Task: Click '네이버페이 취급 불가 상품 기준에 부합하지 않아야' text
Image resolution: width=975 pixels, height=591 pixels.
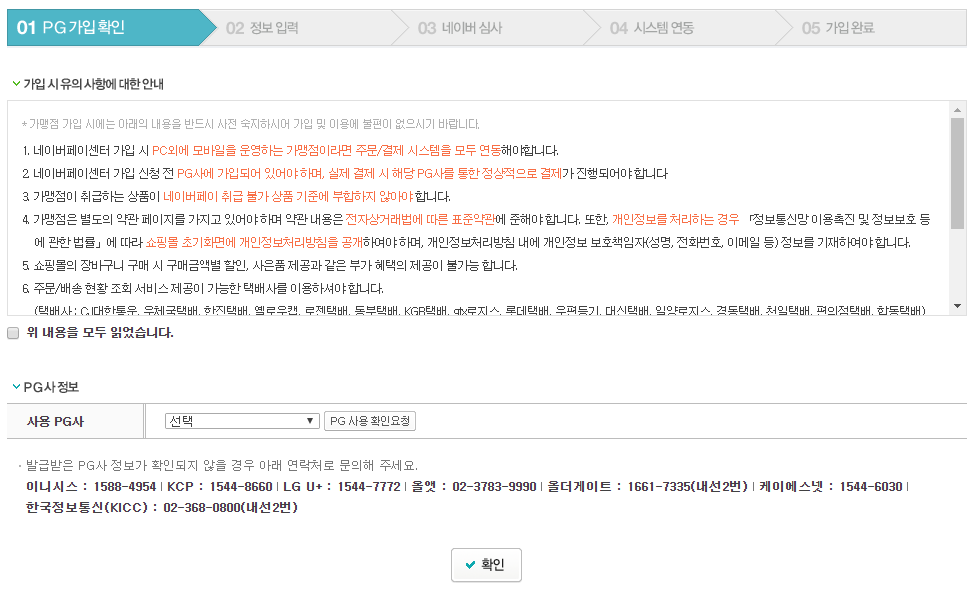Action: click(x=289, y=196)
